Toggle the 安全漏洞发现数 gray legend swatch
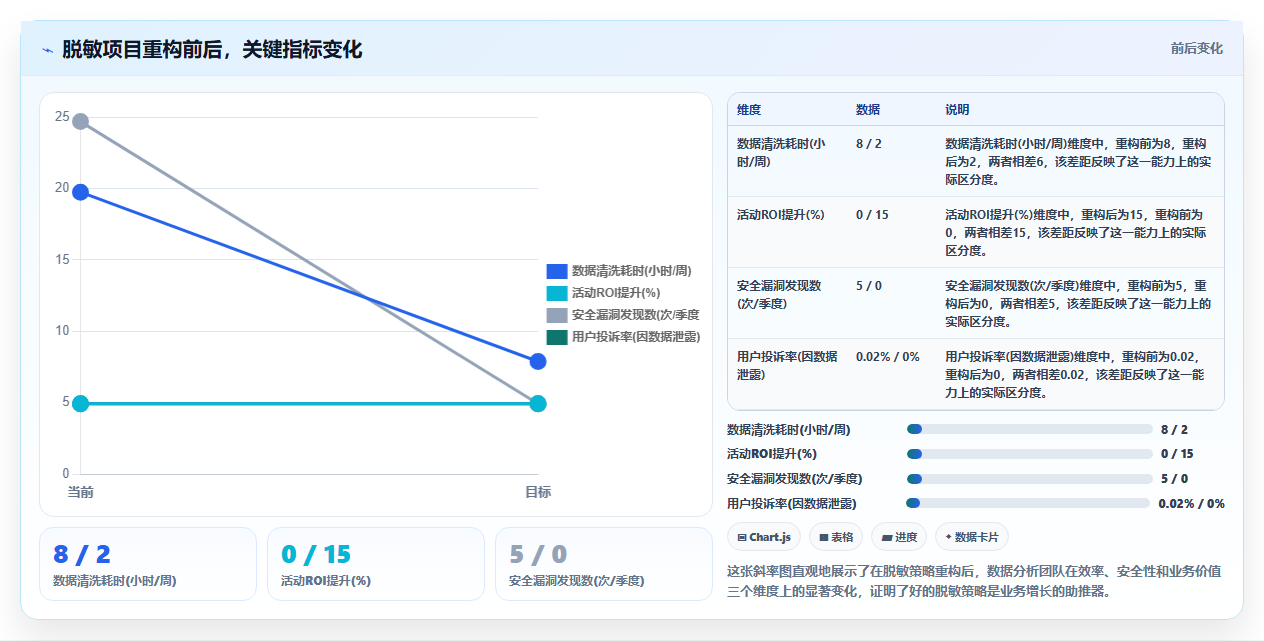This screenshot has height=641, width=1264. coord(557,315)
